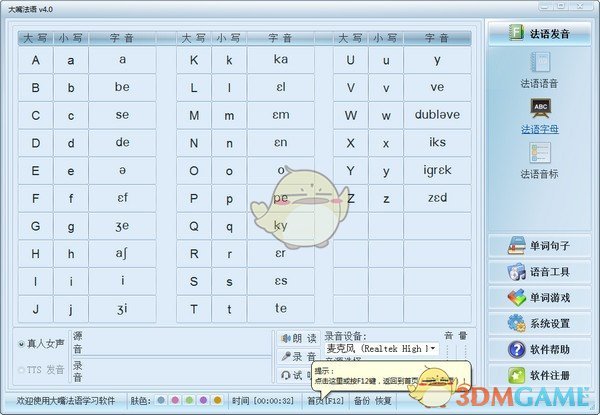Click the capital letter D cell

[x=36, y=143]
